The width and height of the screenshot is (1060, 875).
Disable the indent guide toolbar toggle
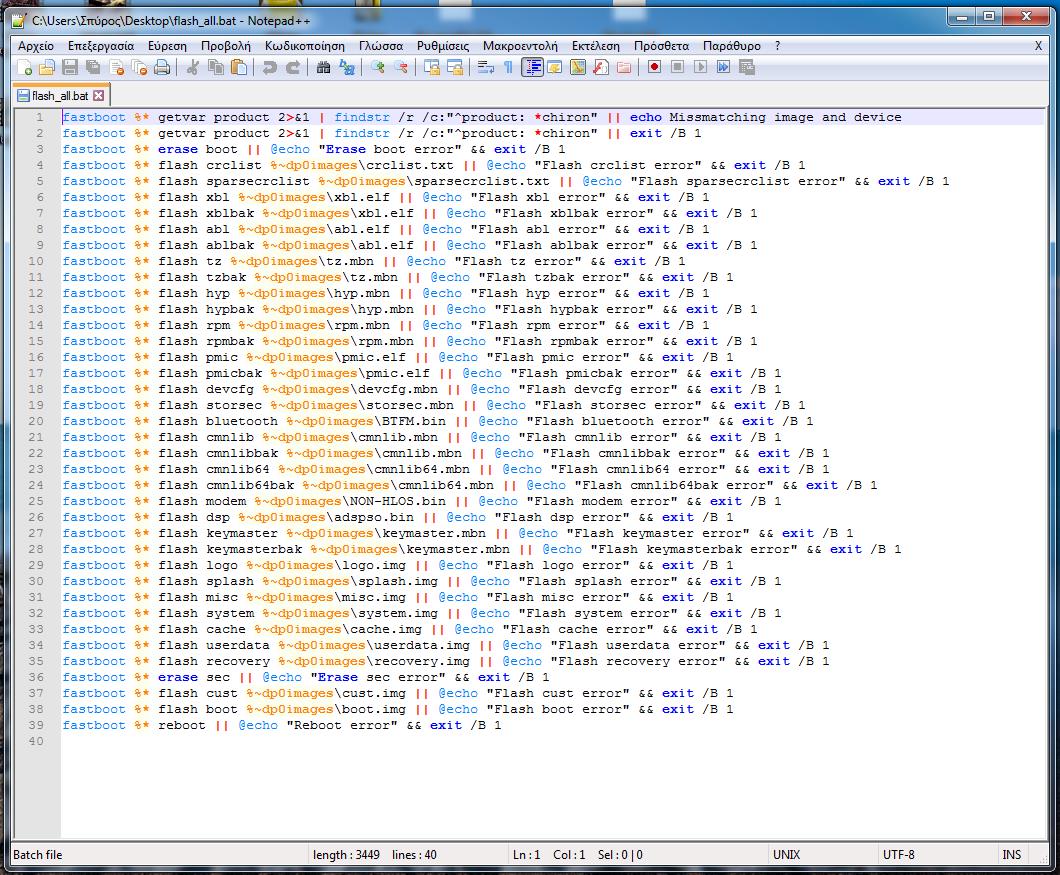click(x=532, y=68)
